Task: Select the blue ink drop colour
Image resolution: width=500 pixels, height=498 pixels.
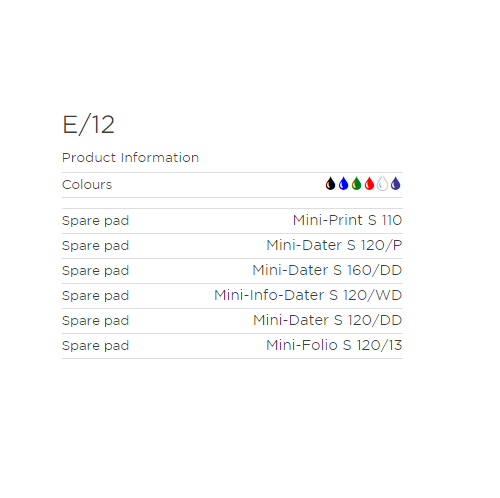Action: 343,184
